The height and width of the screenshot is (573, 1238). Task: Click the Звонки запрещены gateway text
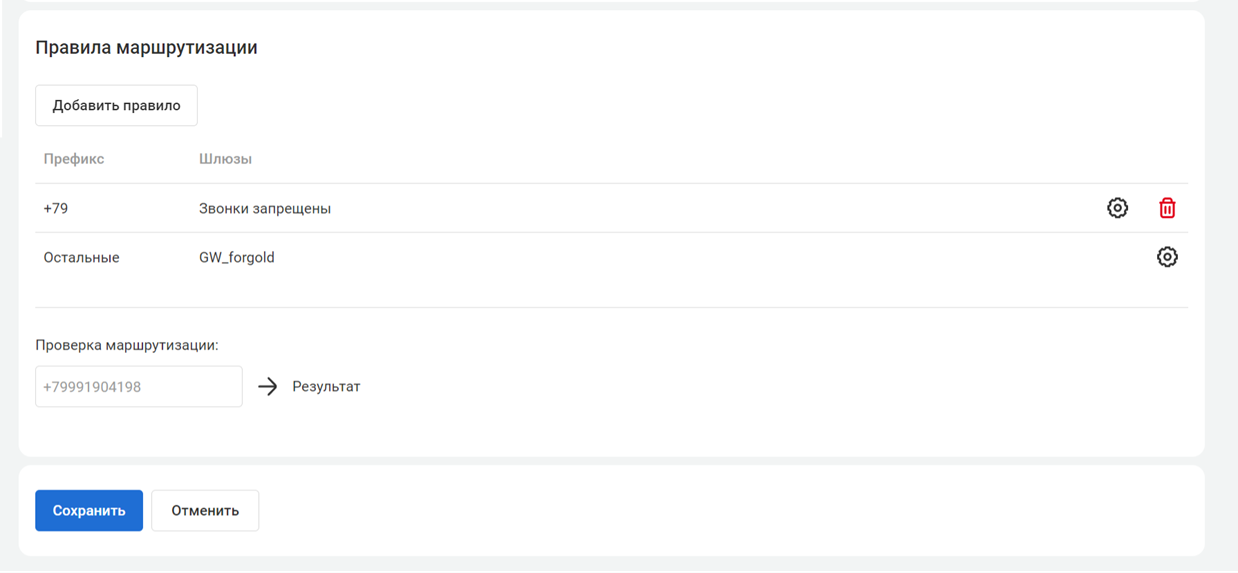[265, 209]
